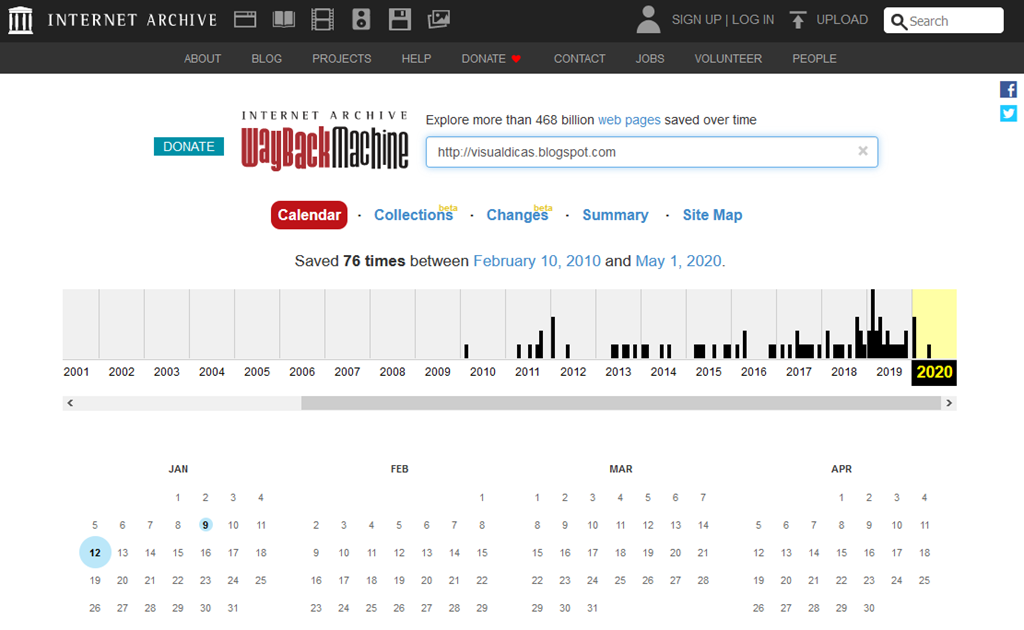Viewport: 1024px width, 630px height.
Task: Click the timeline horizontal scrollbar thumb
Action: click(621, 403)
